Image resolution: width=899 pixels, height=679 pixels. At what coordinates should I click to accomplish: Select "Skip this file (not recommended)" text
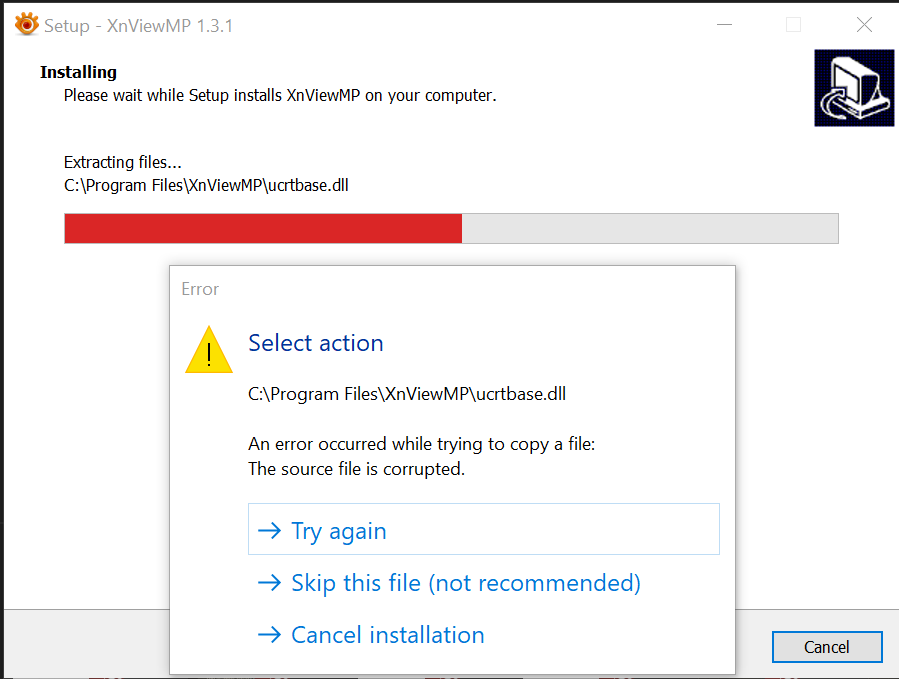point(465,583)
